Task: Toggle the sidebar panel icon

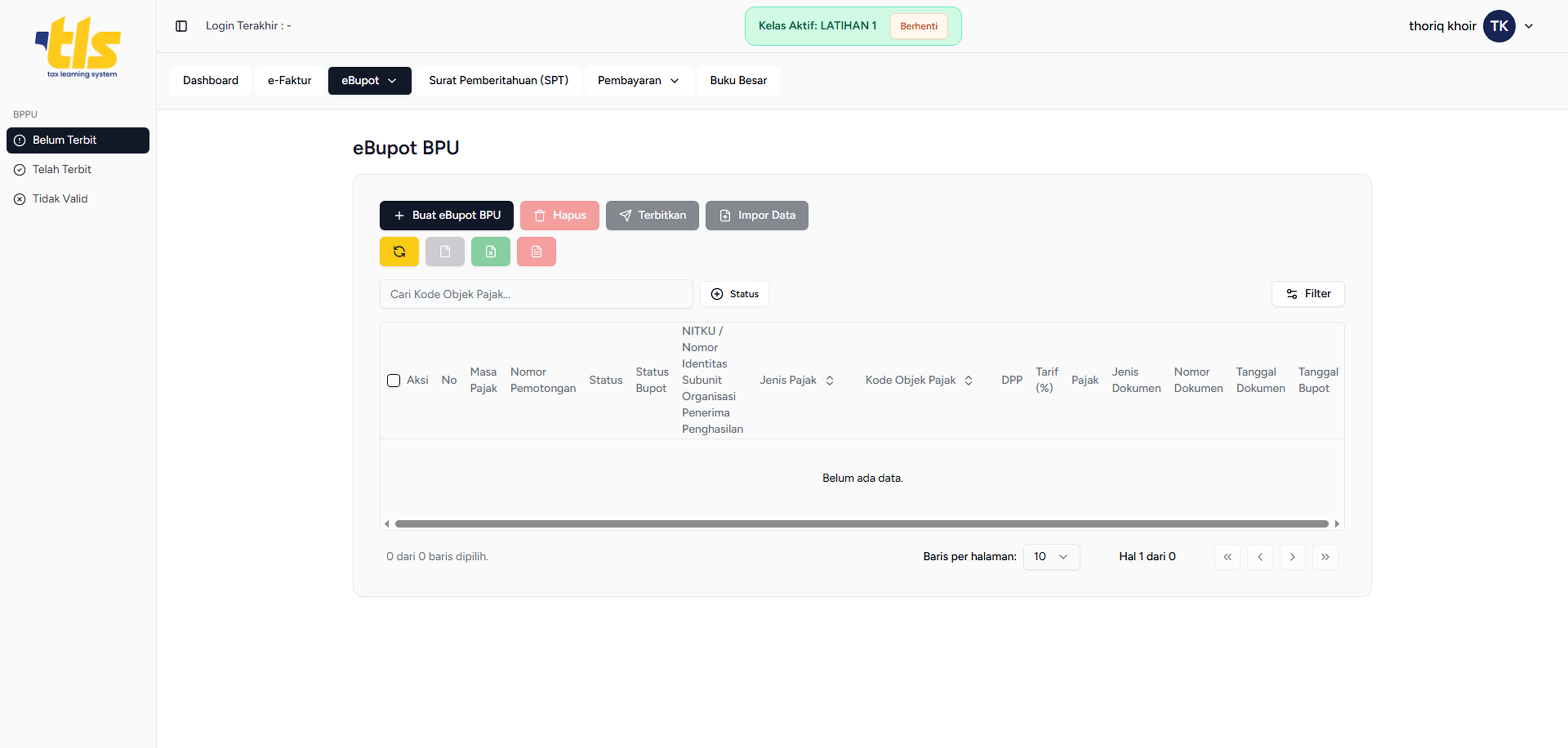Action: (x=181, y=26)
